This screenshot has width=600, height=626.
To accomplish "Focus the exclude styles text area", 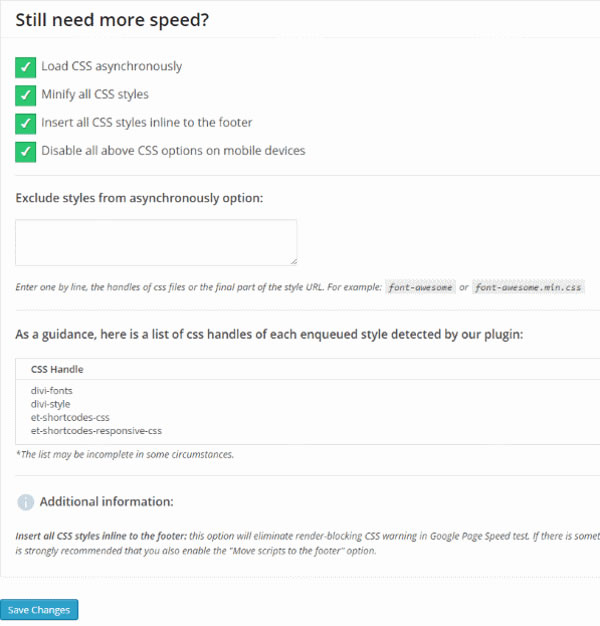I will point(156,242).
